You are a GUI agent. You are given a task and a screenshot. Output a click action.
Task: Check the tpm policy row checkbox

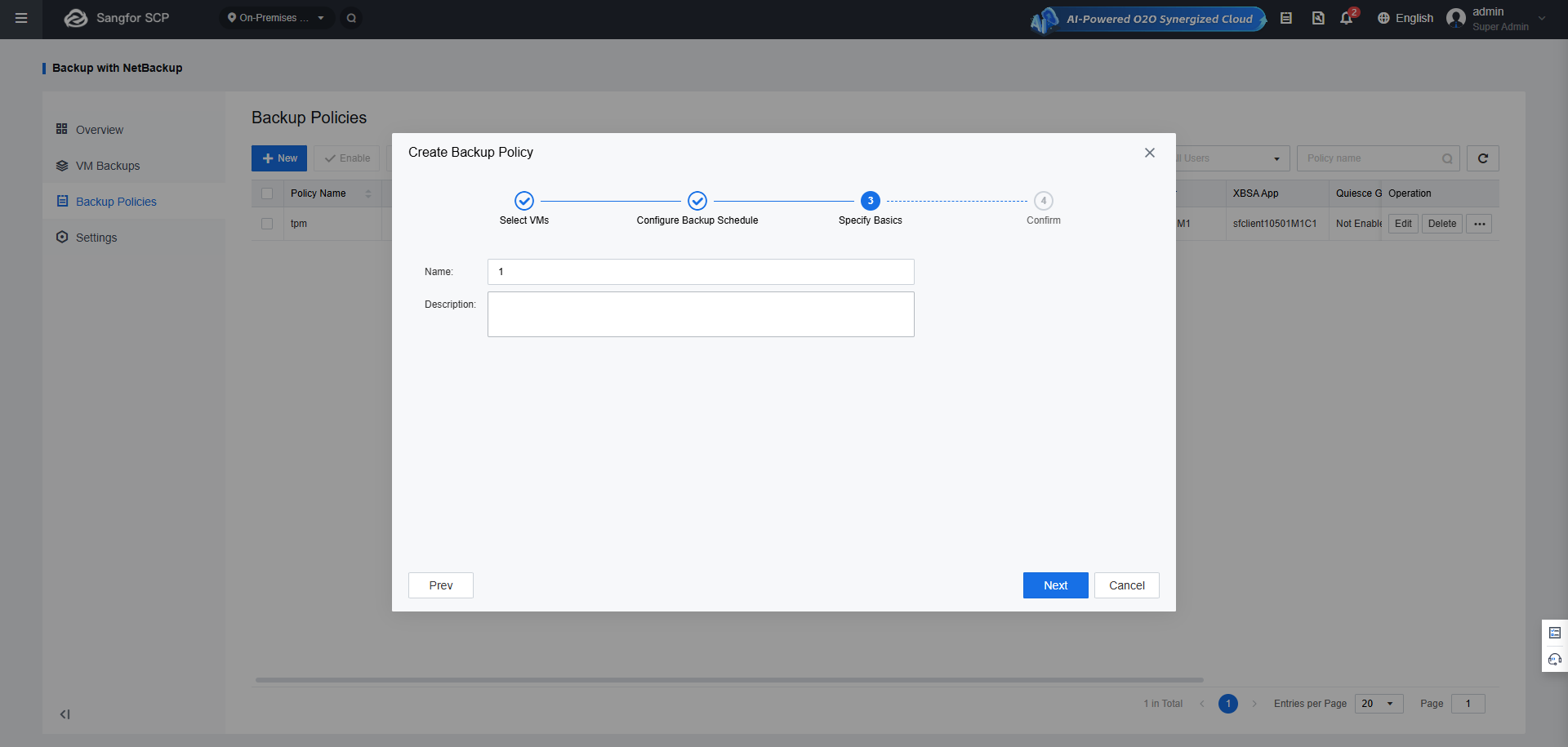click(x=267, y=224)
